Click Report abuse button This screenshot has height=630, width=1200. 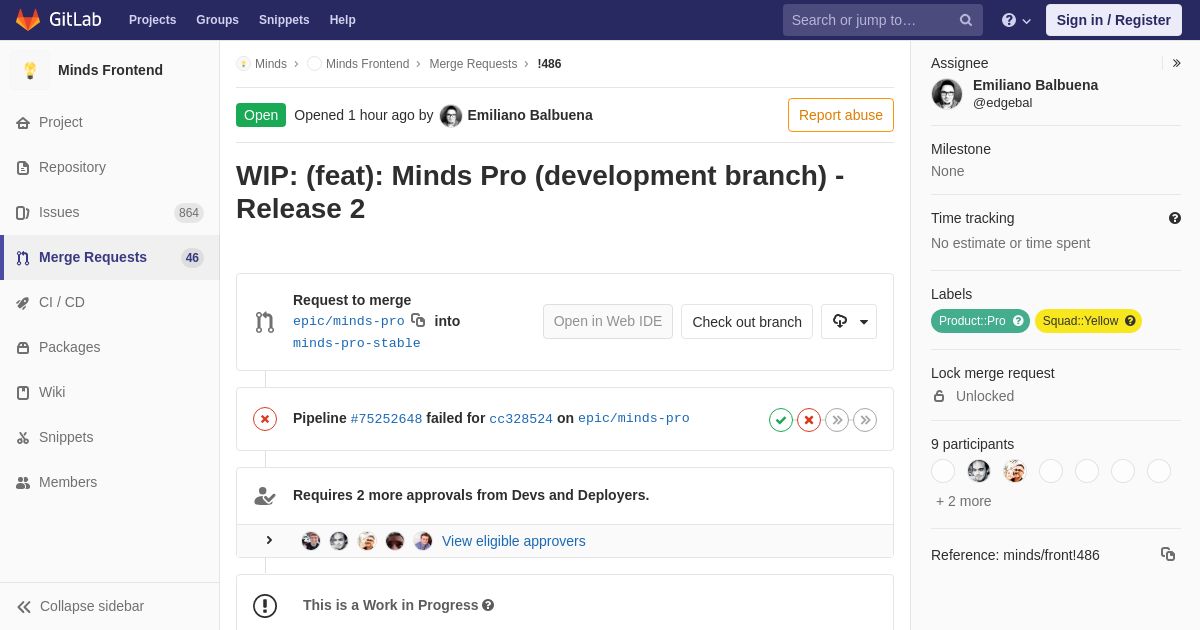[841, 115]
